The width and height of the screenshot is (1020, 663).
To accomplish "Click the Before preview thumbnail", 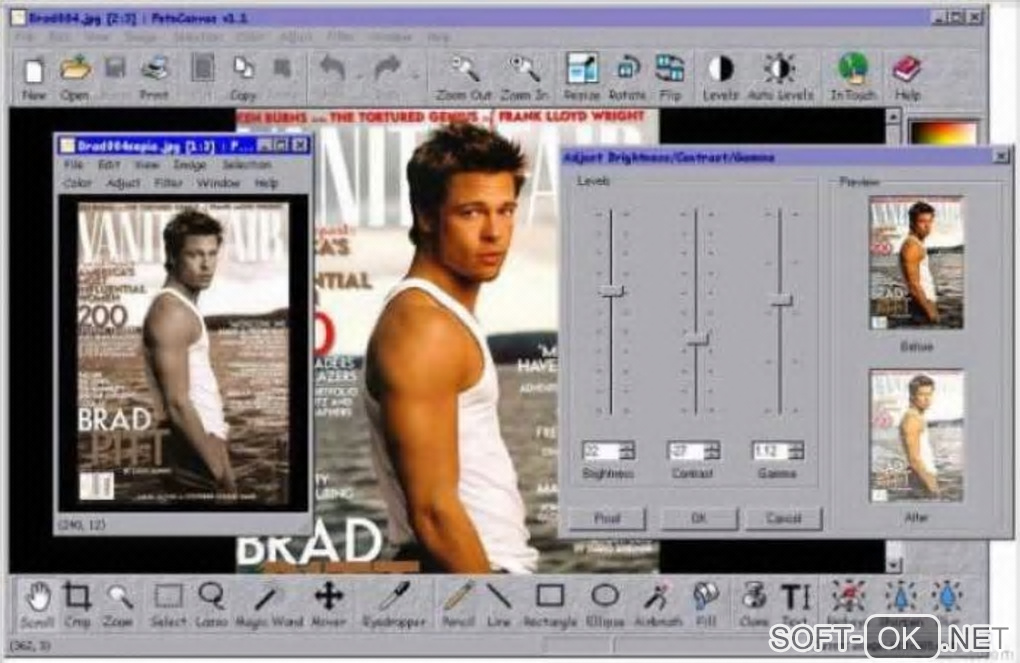I will tap(916, 264).
